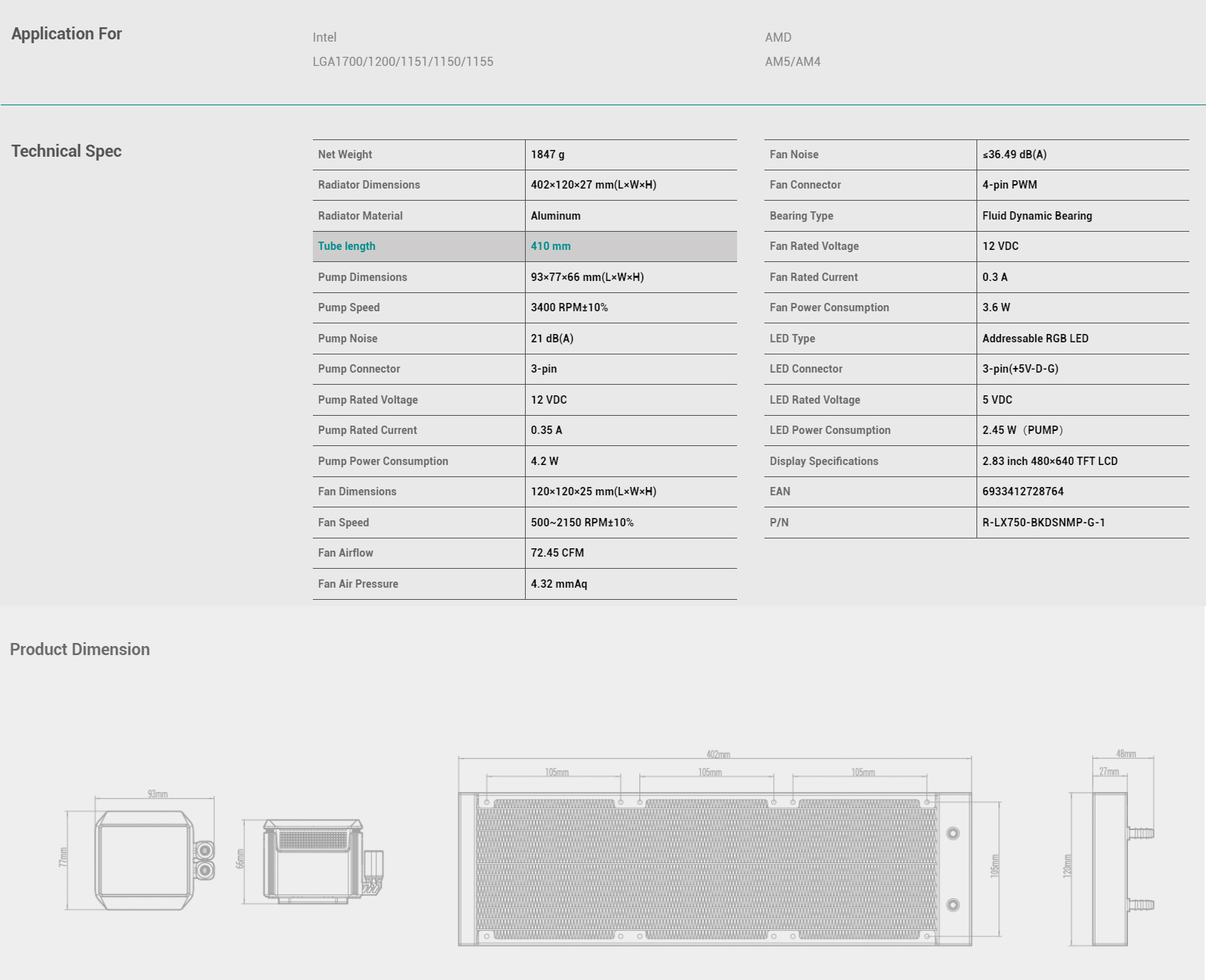1206x980 pixels.
Task: Click the Fan Noise row label
Action: pyautogui.click(x=794, y=154)
